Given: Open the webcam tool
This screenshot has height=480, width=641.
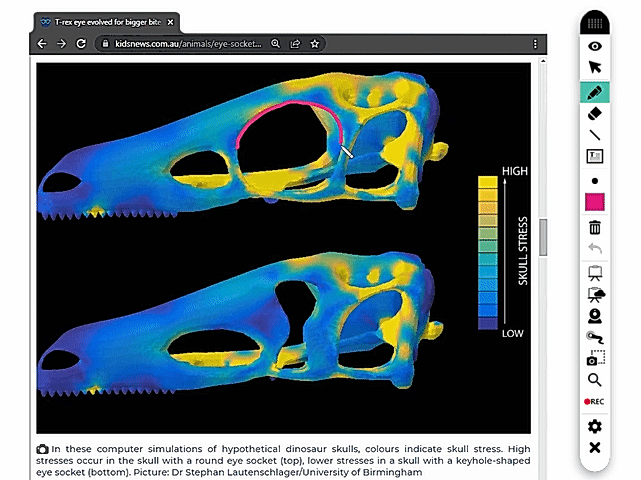Looking at the screenshot, I should point(595,315).
